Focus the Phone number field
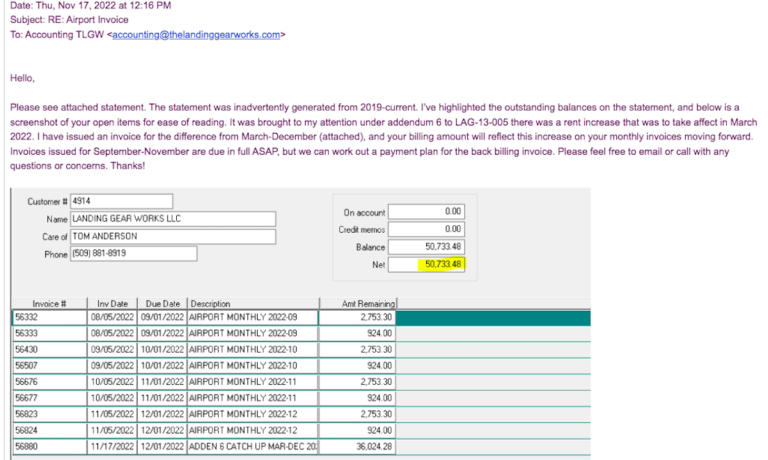The height and width of the screenshot is (460, 768). coord(133,254)
